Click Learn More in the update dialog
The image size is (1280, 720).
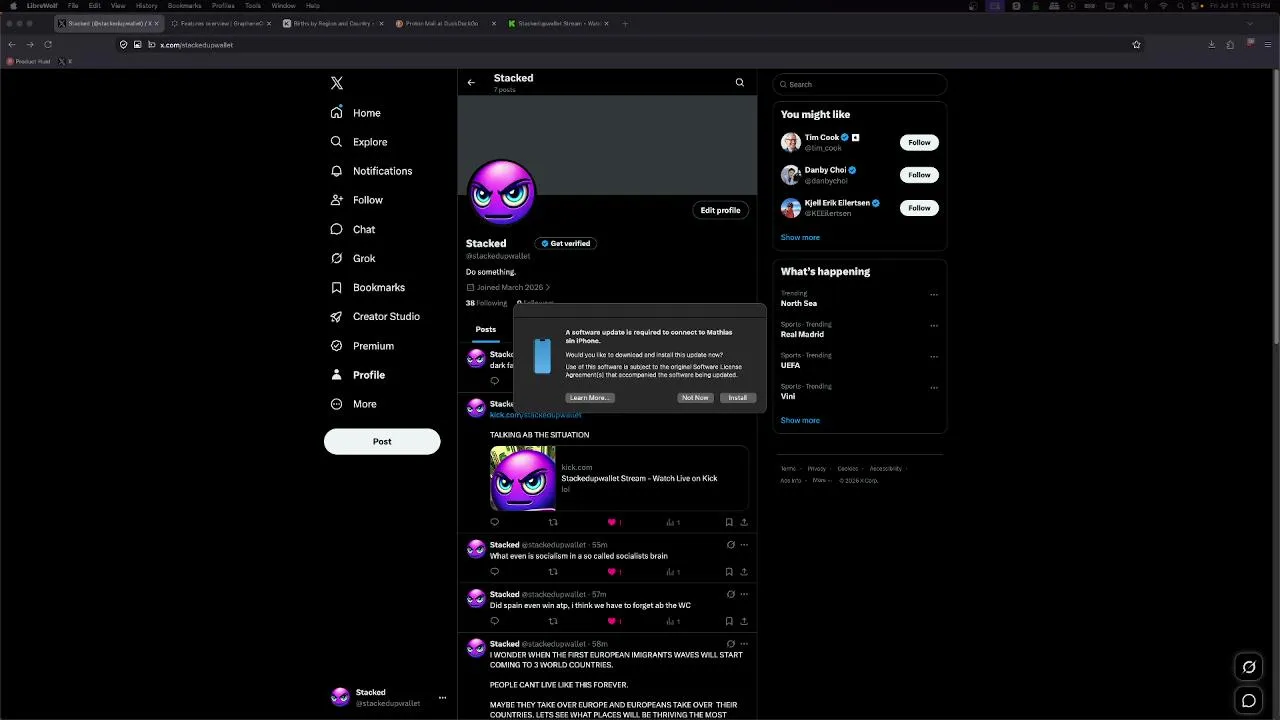[590, 398]
